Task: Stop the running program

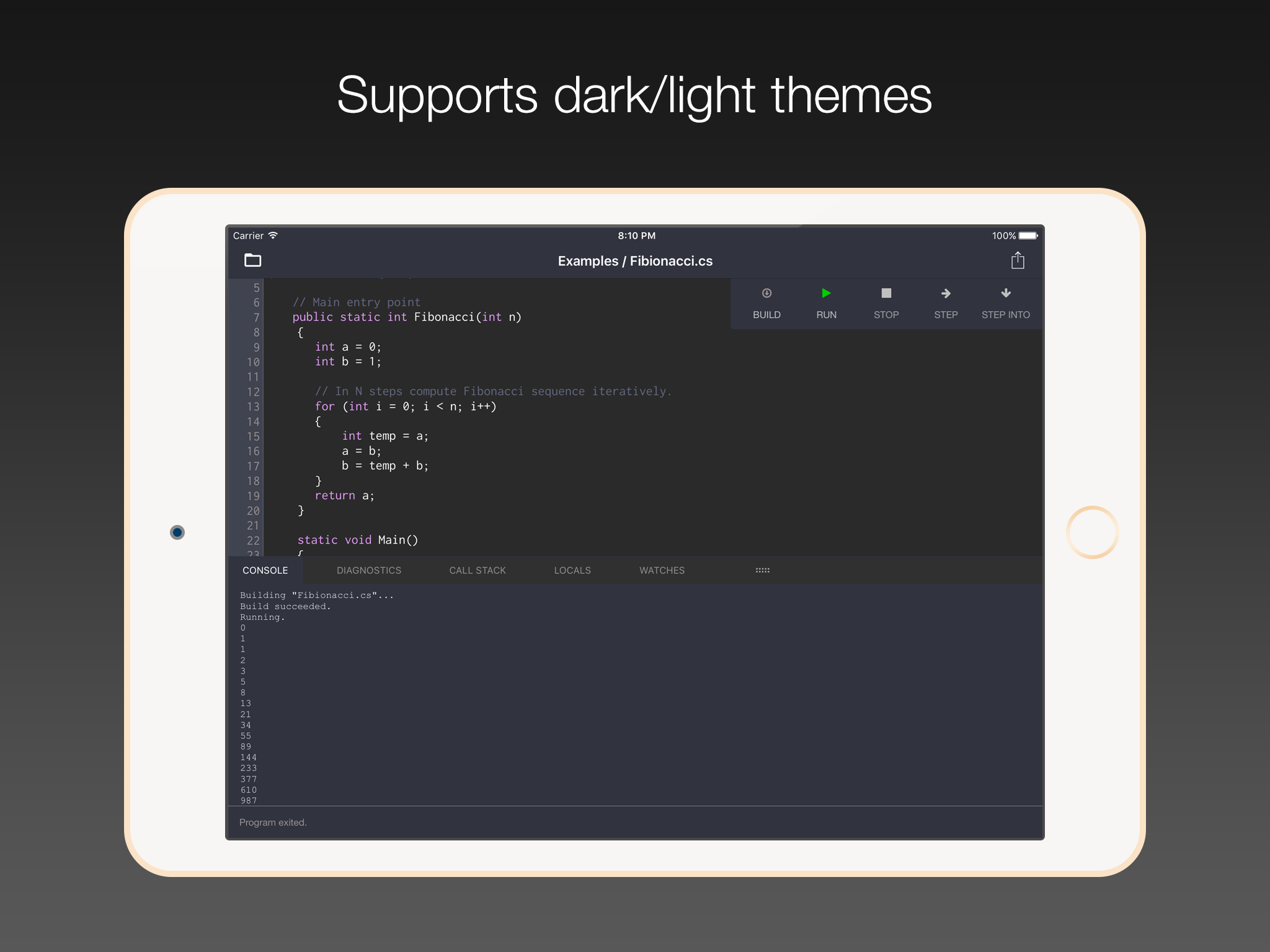Action: pyautogui.click(x=886, y=303)
